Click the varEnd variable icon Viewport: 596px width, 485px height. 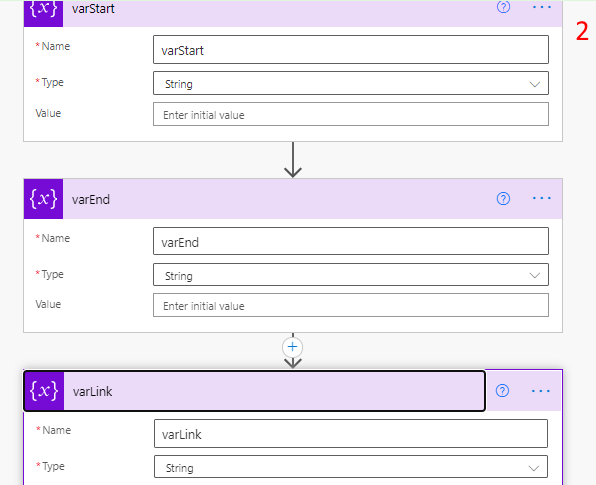click(43, 199)
